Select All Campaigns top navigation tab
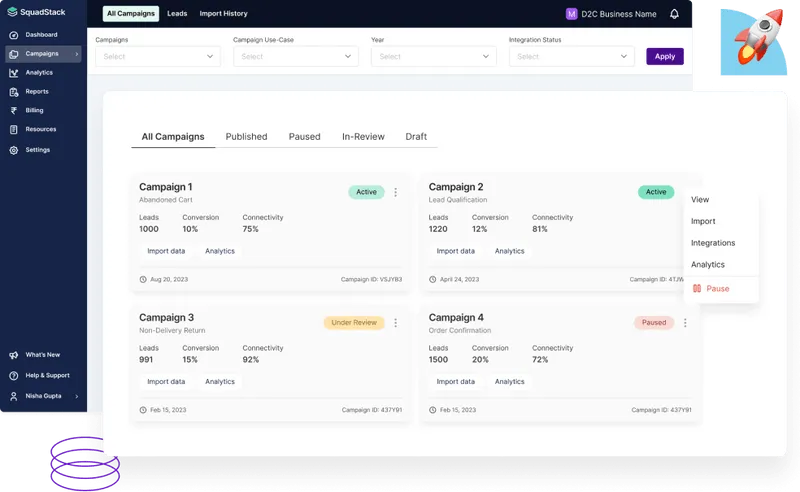This screenshot has height=492, width=800. [131, 14]
